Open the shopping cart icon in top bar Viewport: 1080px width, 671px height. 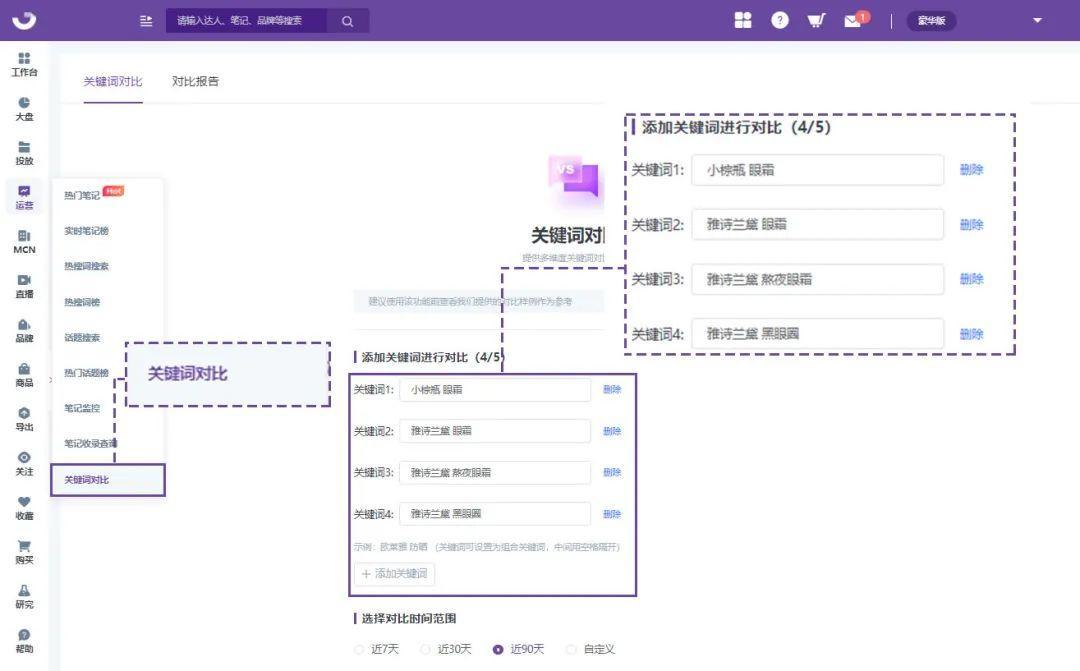coord(816,20)
